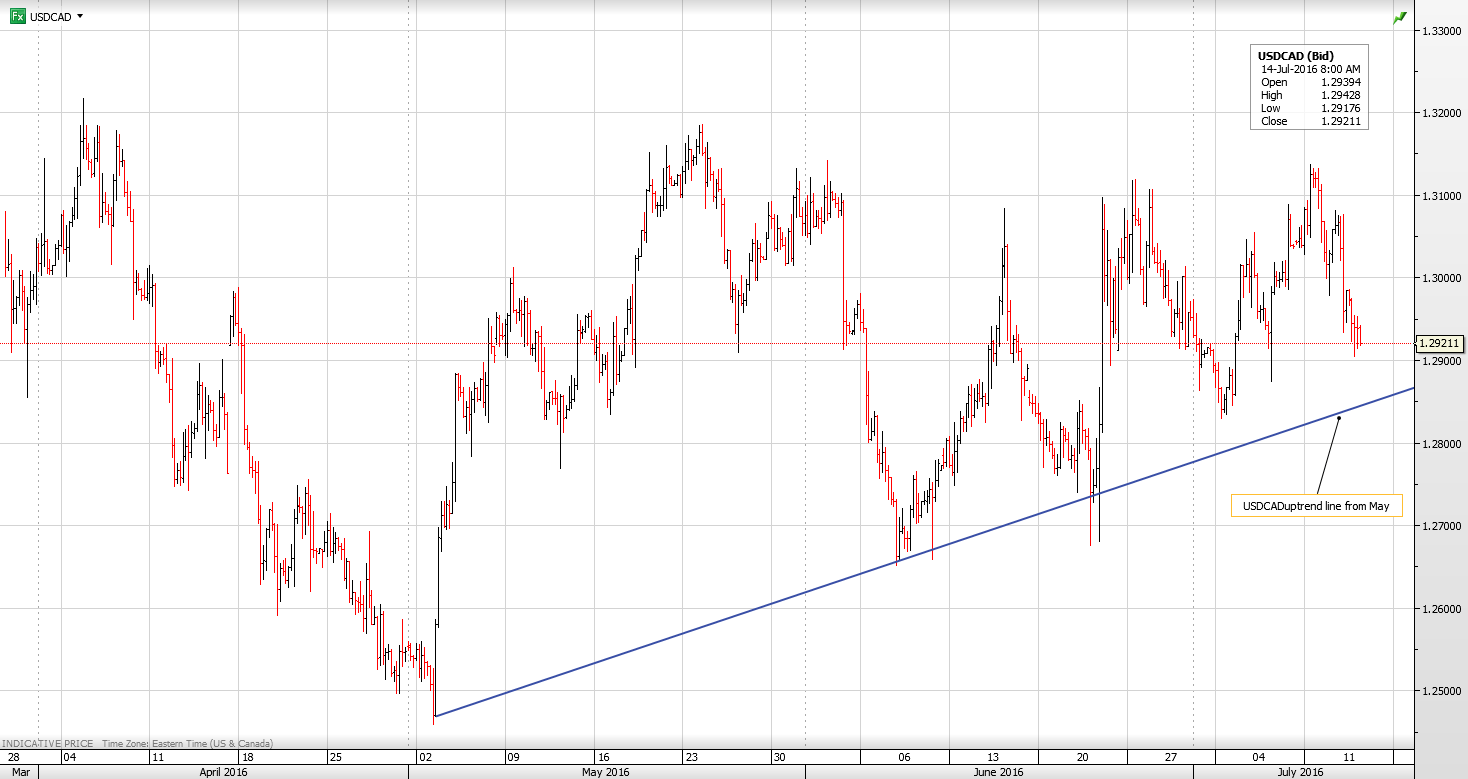Click the Close value row in info box
Viewport: 1468px width, 779px height.
click(x=1309, y=121)
